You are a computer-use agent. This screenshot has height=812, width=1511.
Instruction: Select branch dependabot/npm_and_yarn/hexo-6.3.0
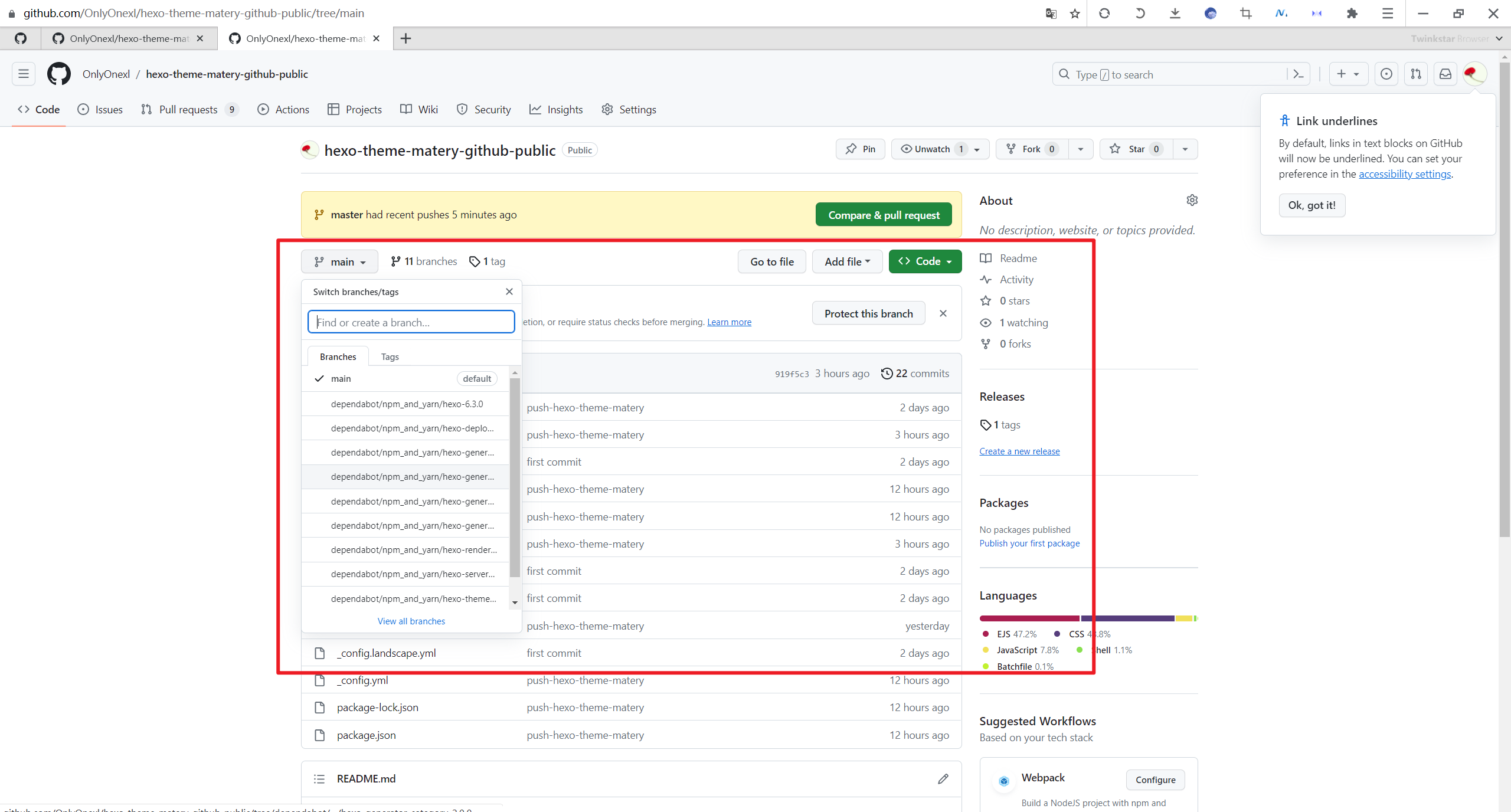(x=405, y=404)
